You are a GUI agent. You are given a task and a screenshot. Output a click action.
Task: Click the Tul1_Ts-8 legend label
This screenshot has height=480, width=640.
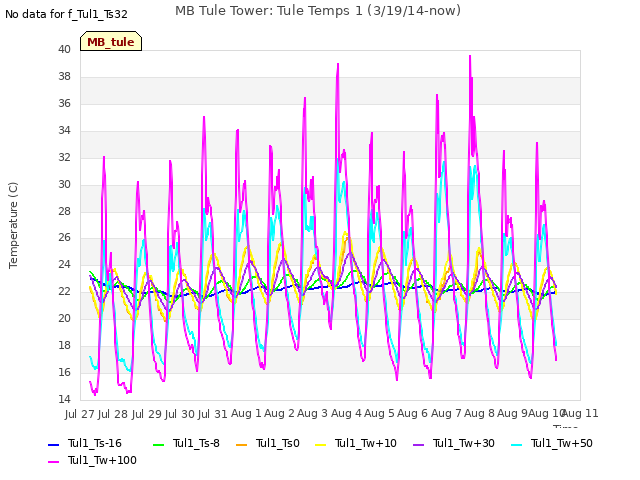(x=196, y=443)
